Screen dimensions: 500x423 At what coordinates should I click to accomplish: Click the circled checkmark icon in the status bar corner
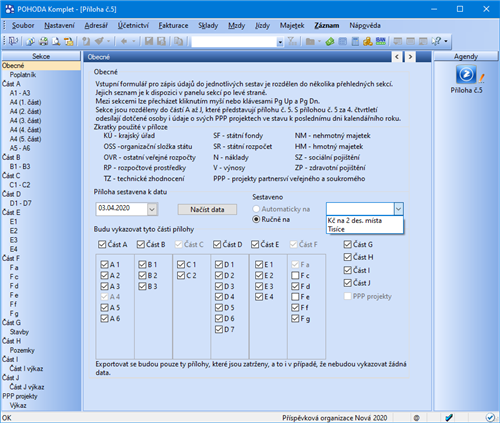(x=490, y=417)
